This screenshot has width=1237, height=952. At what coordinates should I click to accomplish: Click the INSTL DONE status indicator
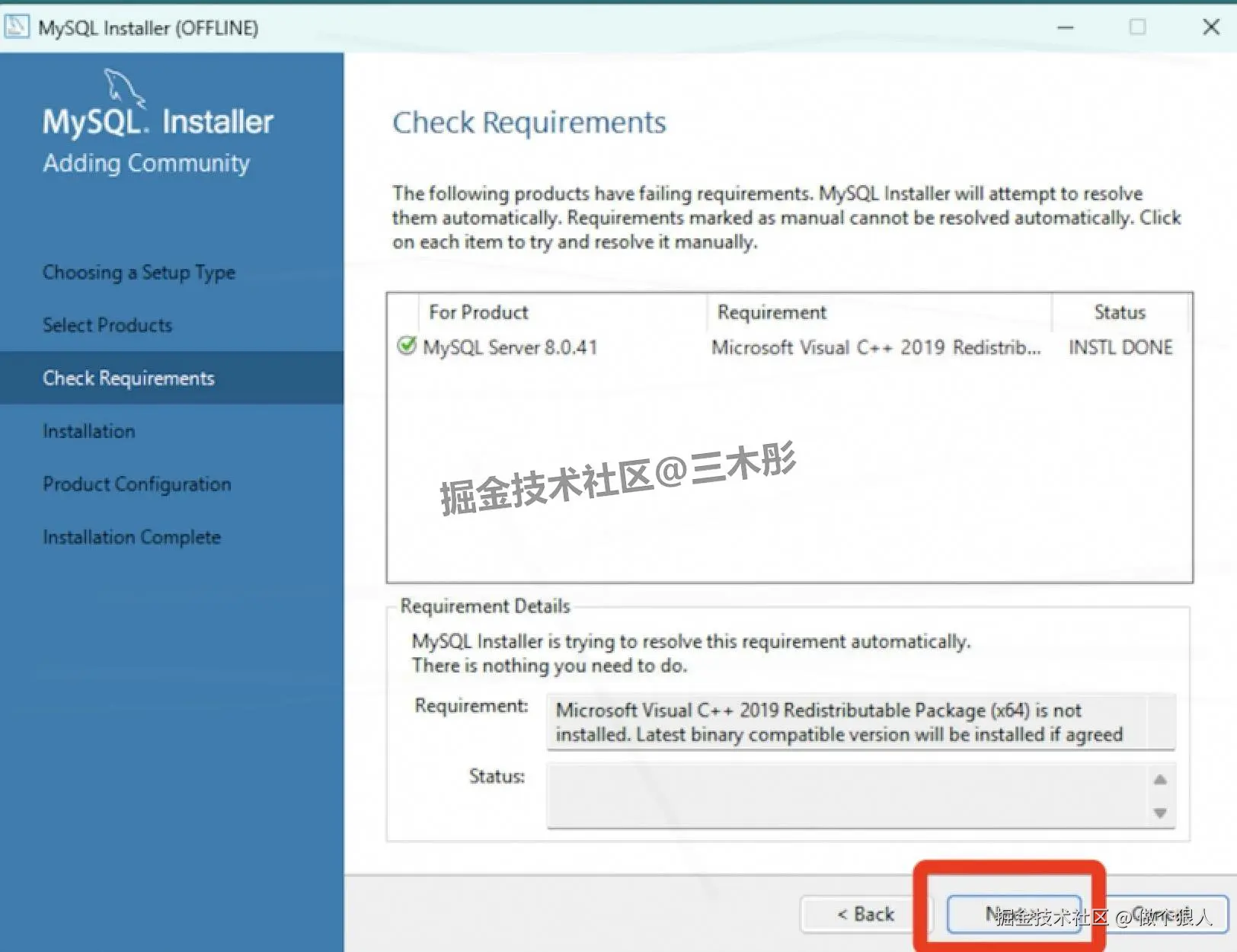pyautogui.click(x=1120, y=347)
